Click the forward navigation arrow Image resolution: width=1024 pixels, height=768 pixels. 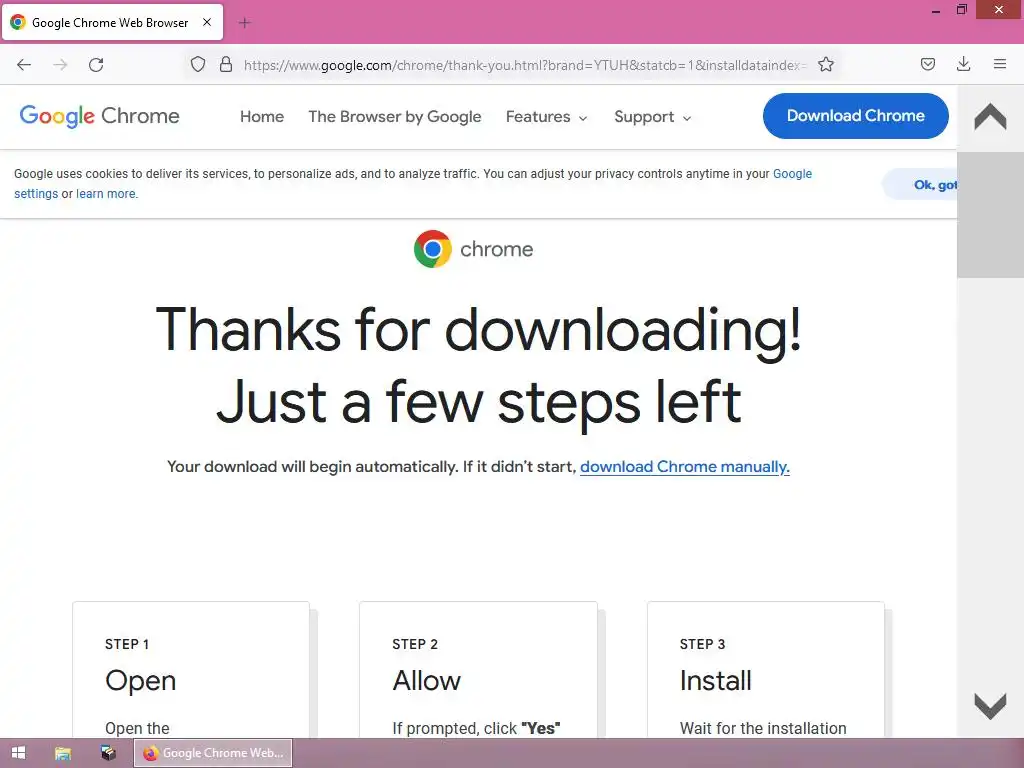click(x=60, y=65)
